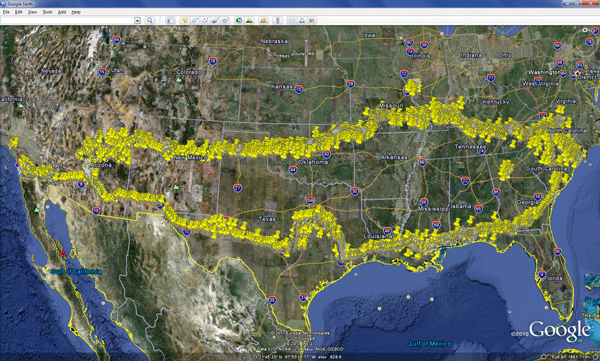Open the planets switcher dropdown

click(x=263, y=20)
